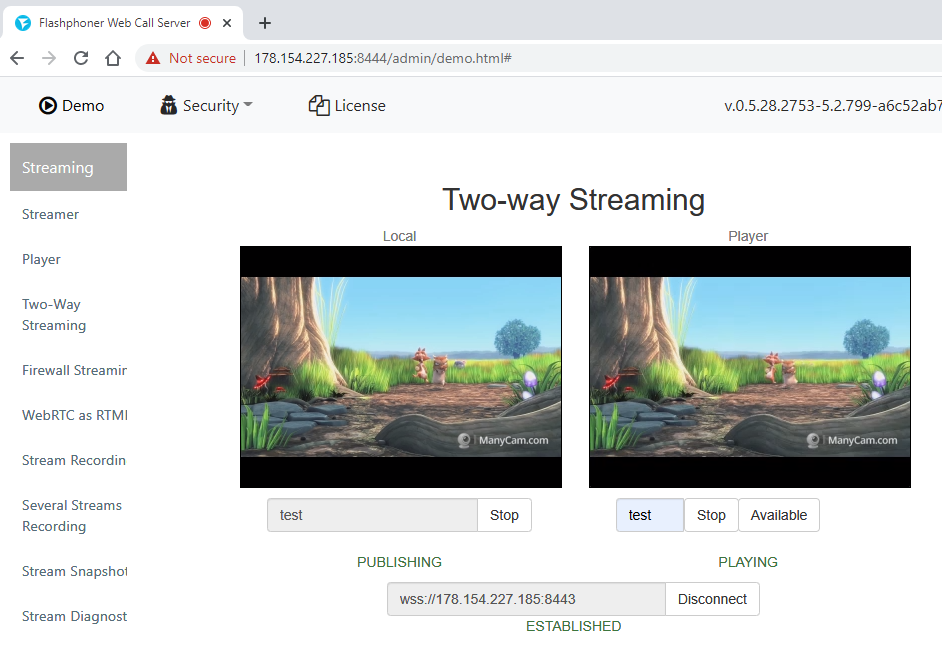The width and height of the screenshot is (942, 647).
Task: Stop the Player stream playback
Action: point(711,515)
